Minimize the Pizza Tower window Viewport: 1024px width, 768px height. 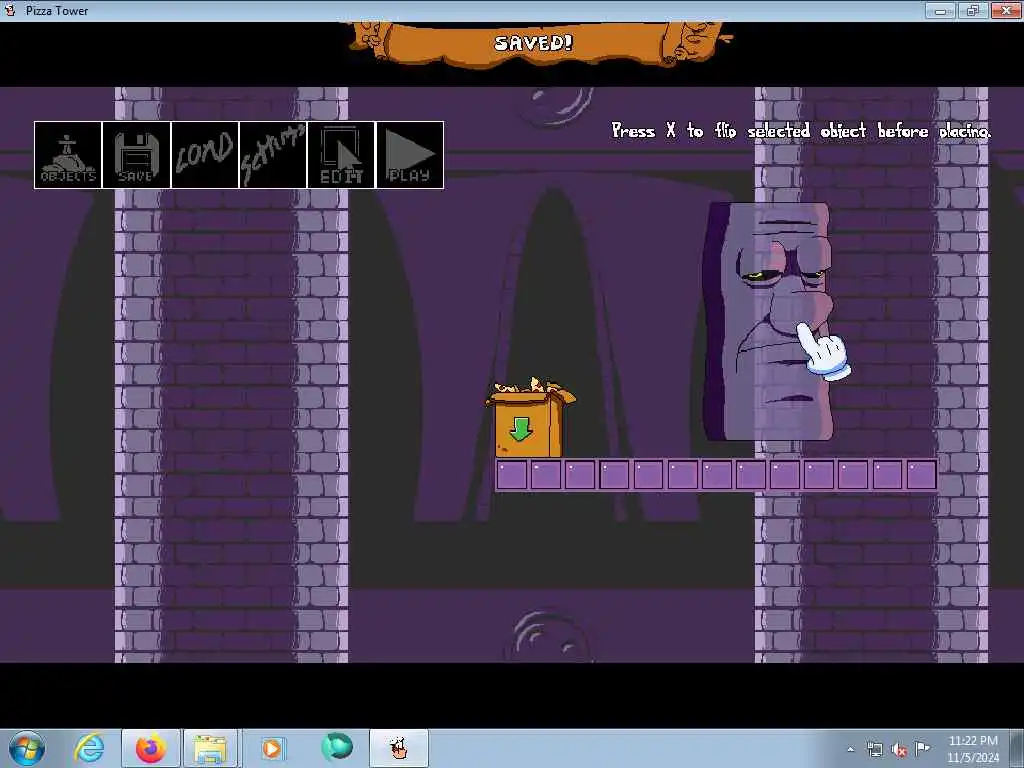940,10
